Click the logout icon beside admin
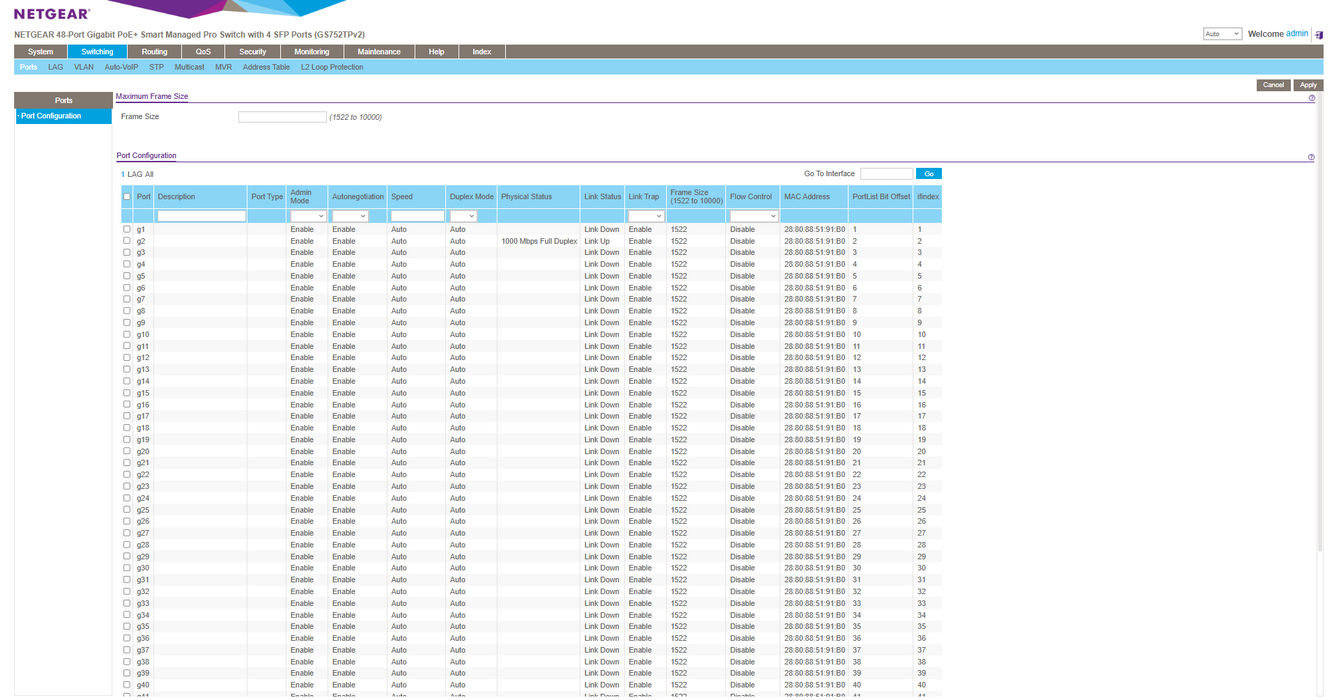 [1317, 35]
